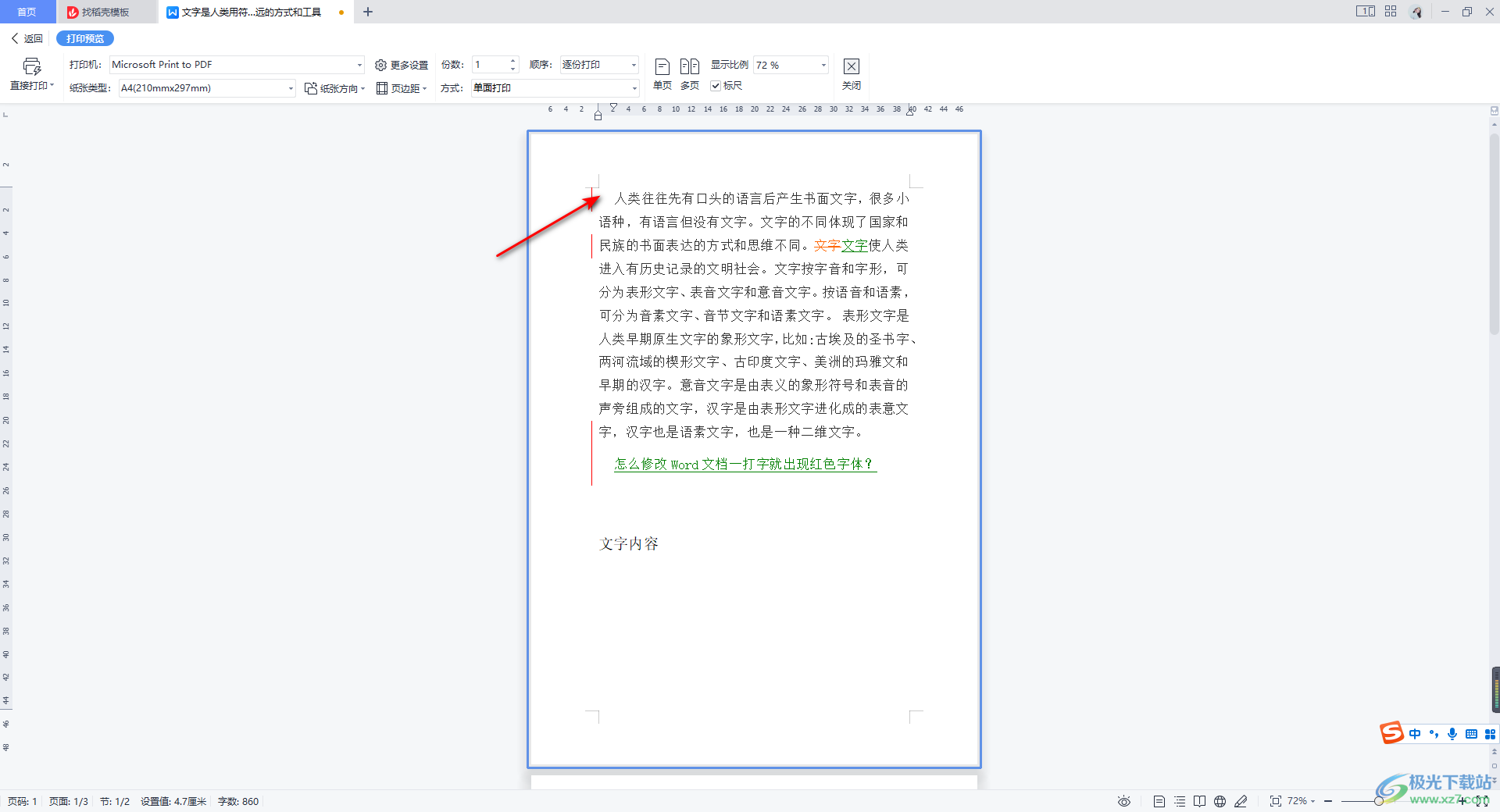This screenshot has width=1500, height=812.
Task: Close print preview with 关闭 button
Action: click(x=852, y=74)
